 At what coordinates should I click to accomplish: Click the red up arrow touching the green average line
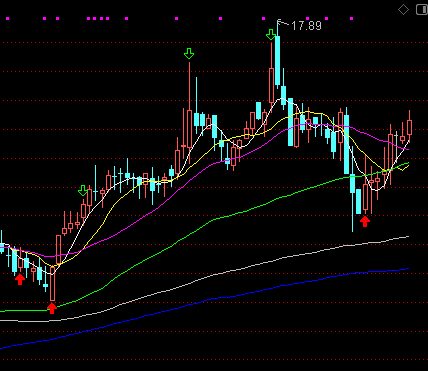coord(52,308)
